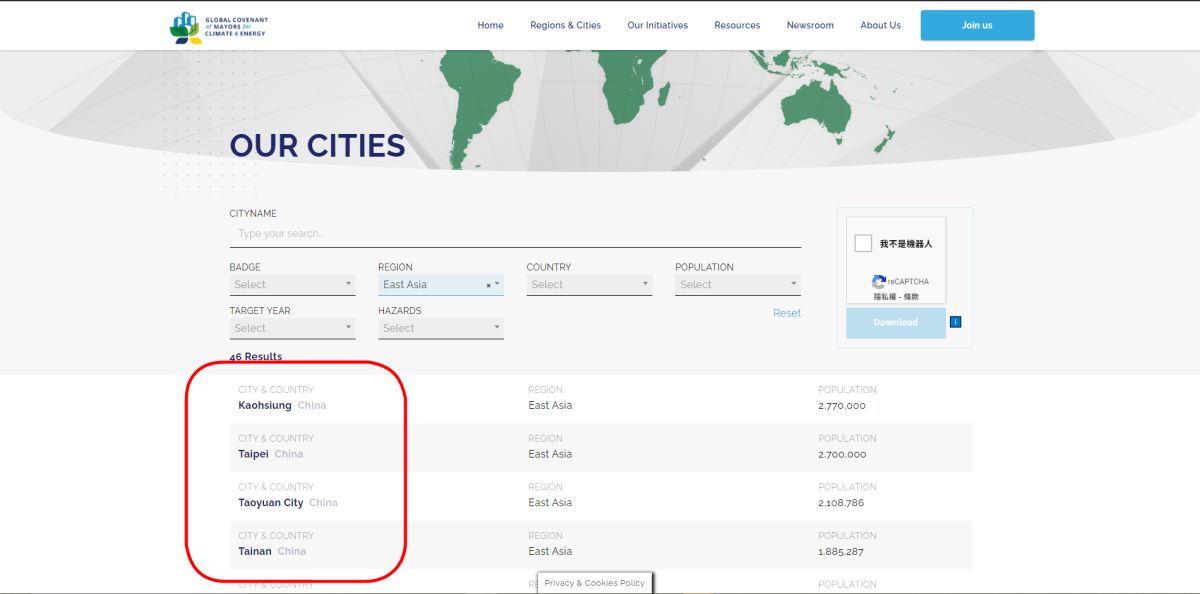Check the reCAPTCHA not-a-robot checkbox
Viewport: 1200px width, 594px height.
[x=863, y=243]
